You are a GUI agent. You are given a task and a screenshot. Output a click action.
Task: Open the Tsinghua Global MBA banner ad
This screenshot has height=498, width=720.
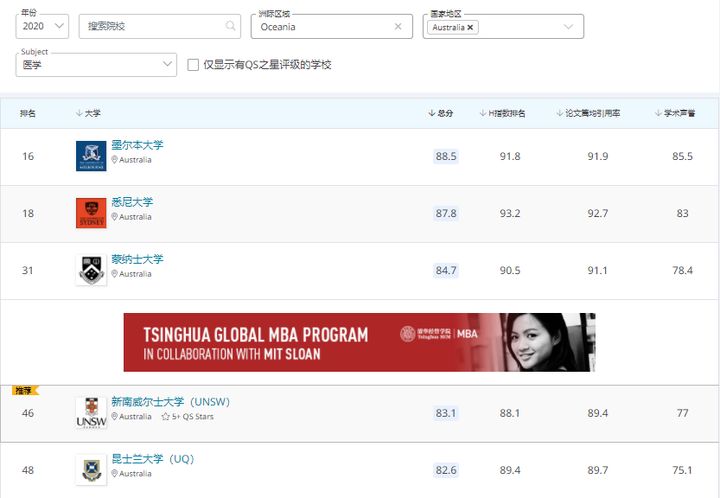point(360,342)
